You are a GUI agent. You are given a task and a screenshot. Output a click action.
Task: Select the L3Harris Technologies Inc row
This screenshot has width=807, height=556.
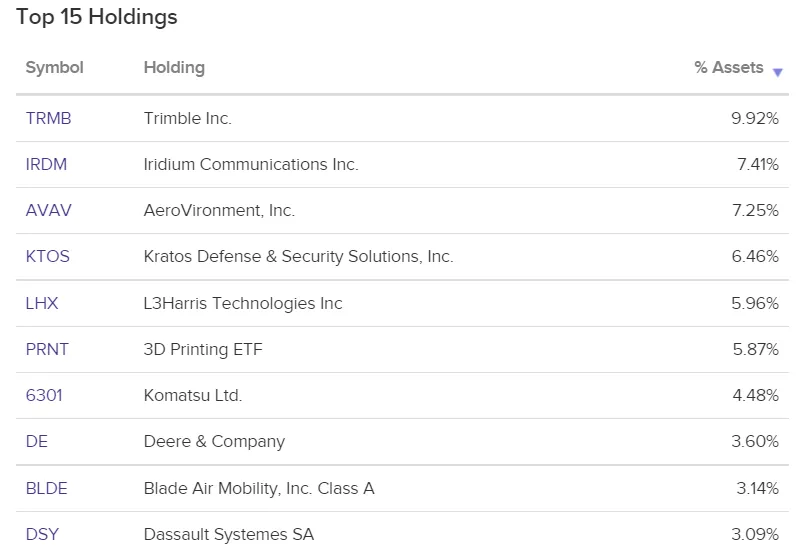[402, 303]
